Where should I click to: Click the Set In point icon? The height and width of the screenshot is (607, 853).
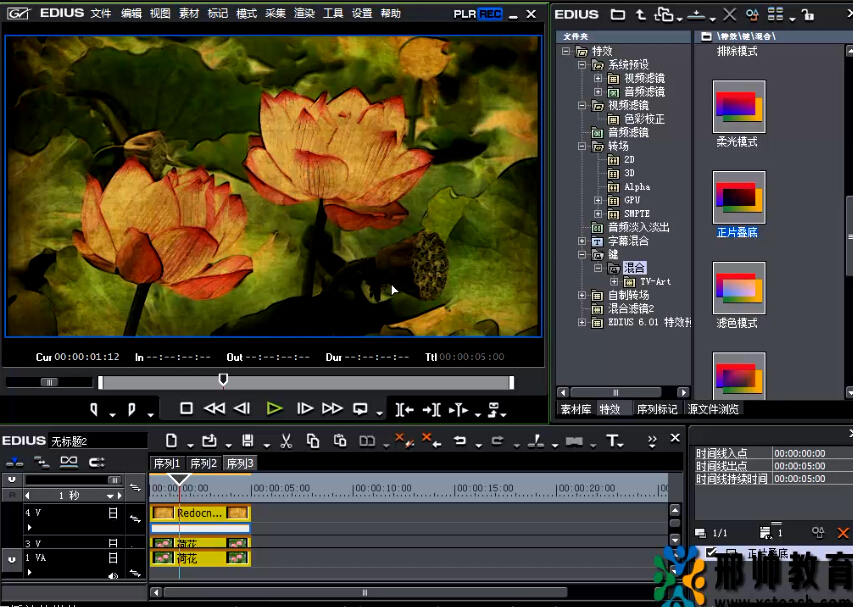tap(95, 409)
